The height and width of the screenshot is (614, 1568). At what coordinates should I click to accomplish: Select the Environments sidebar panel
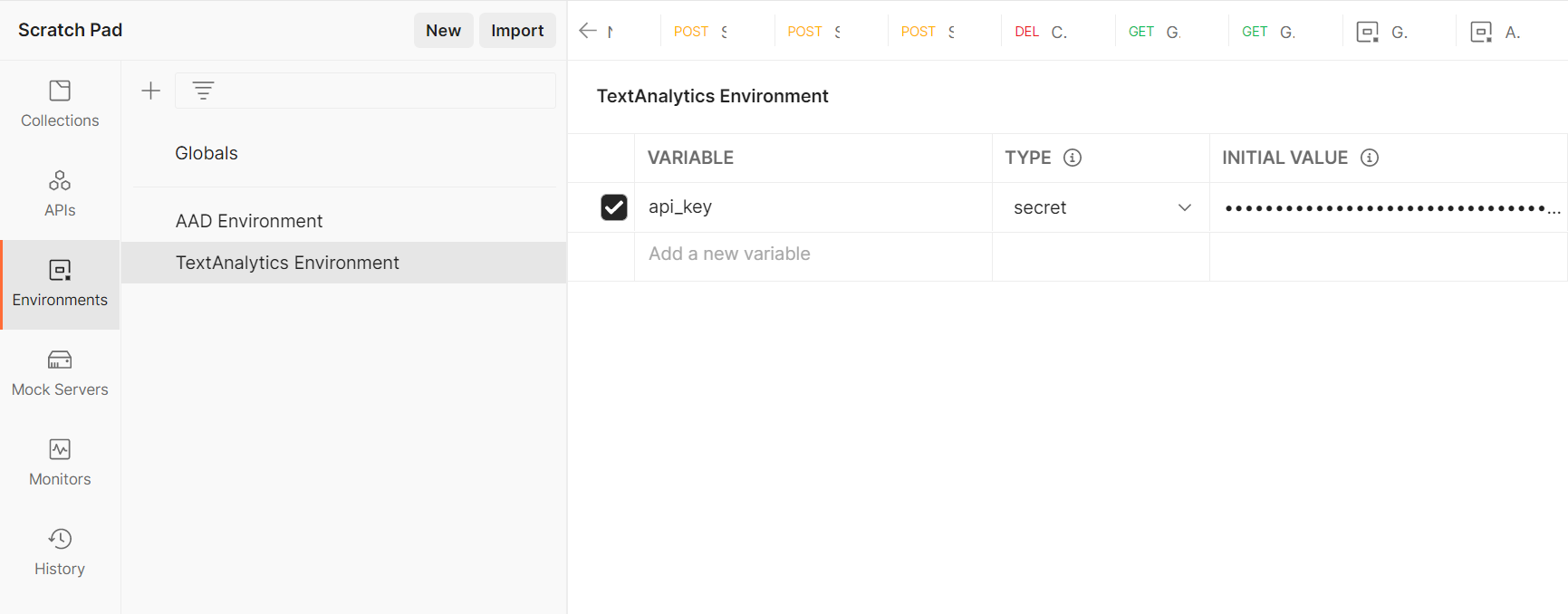coord(60,284)
